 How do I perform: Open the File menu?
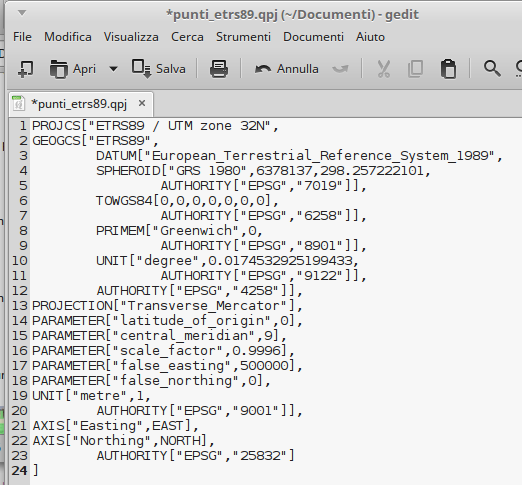coord(22,37)
